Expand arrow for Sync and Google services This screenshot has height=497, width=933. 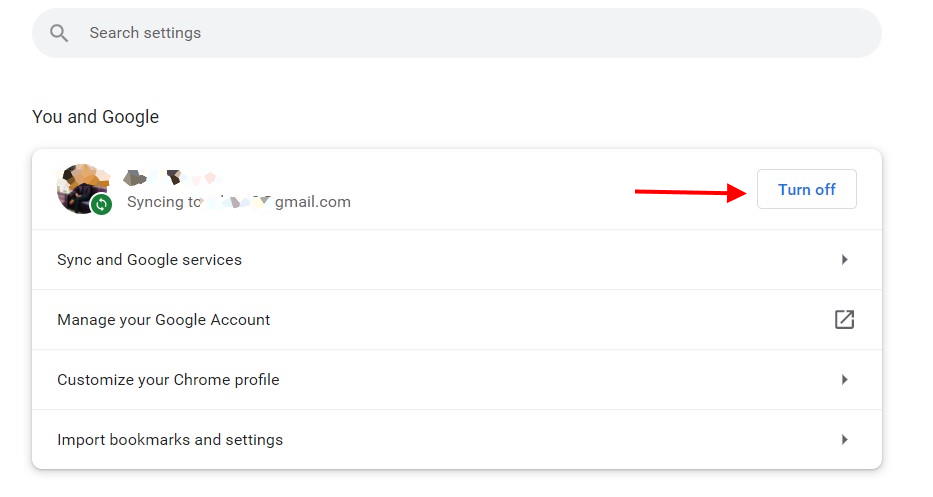844,260
